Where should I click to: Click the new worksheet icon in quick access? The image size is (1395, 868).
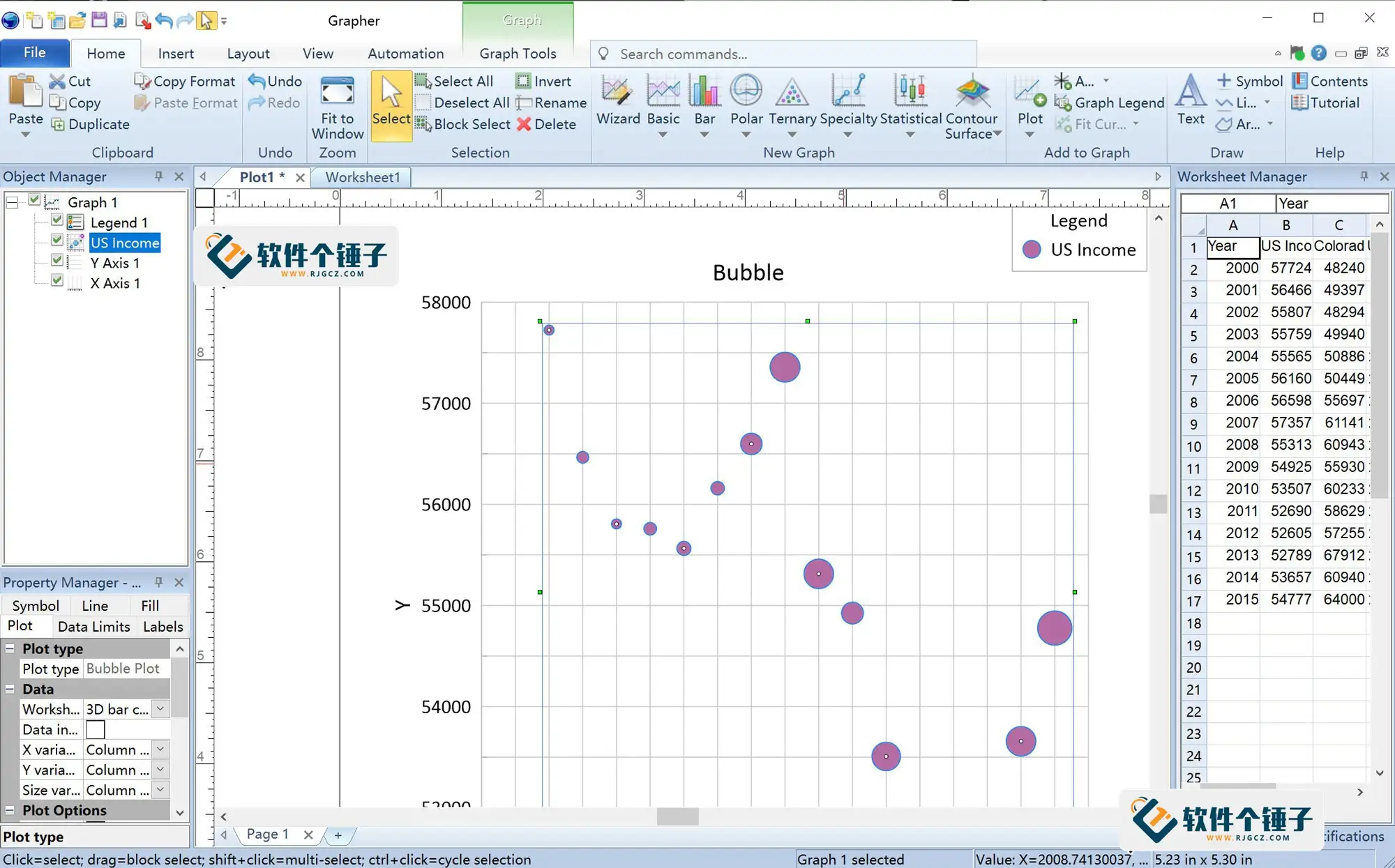point(56,20)
